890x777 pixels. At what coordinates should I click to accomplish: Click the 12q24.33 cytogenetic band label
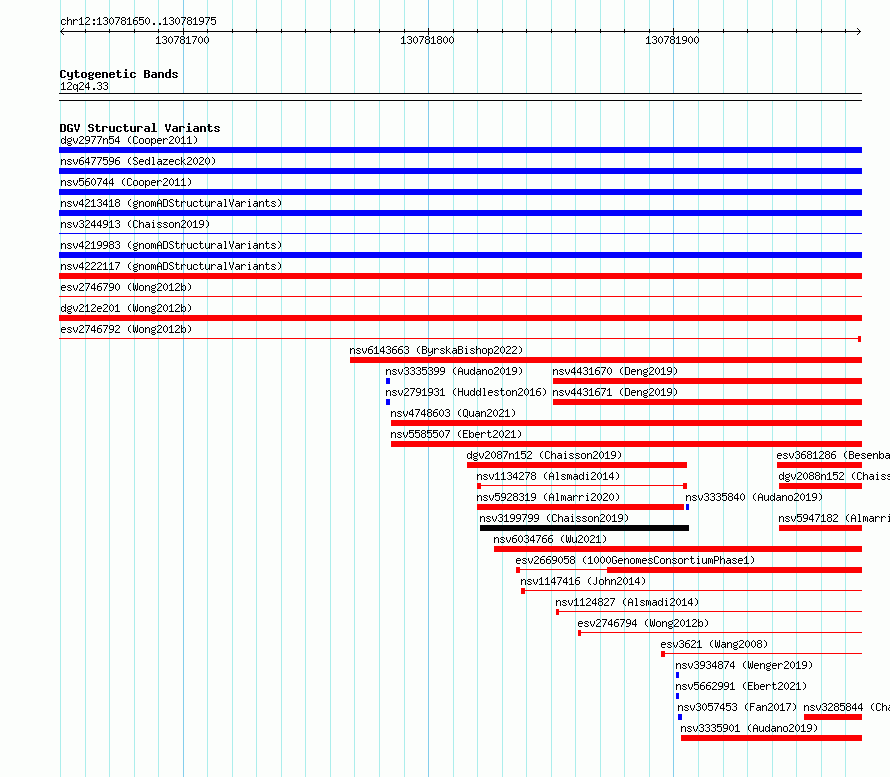coord(84,86)
